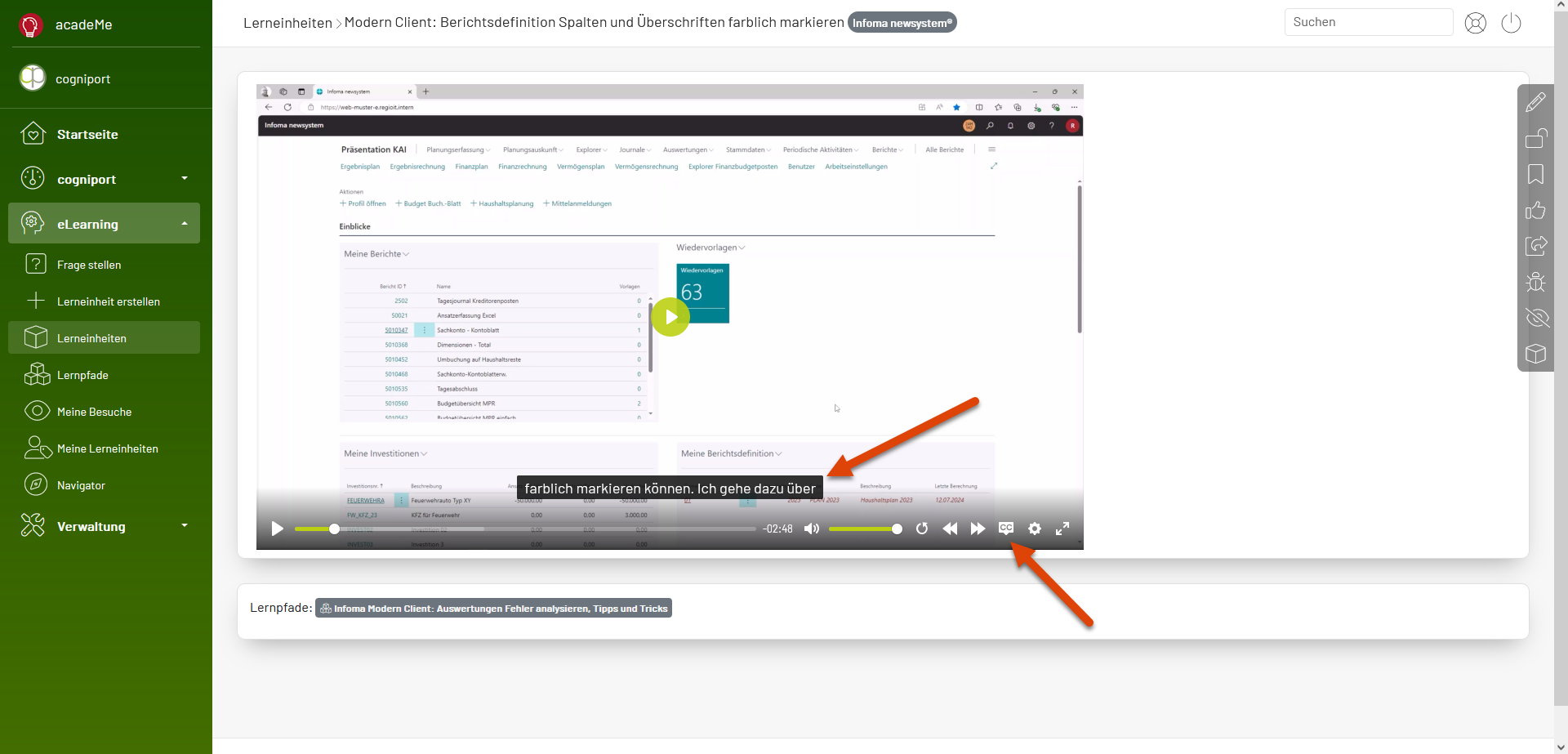Open the cogniport brain logo
The width and height of the screenshot is (1568, 754).
point(33,78)
